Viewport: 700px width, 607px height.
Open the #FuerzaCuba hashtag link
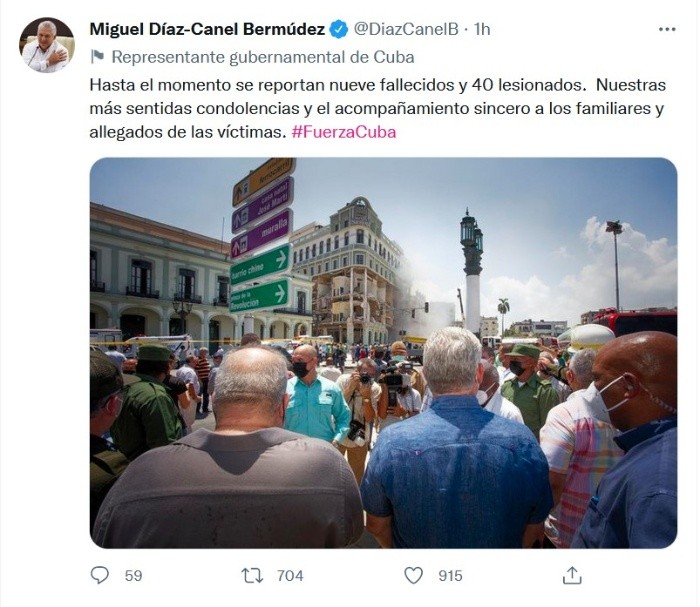point(344,132)
